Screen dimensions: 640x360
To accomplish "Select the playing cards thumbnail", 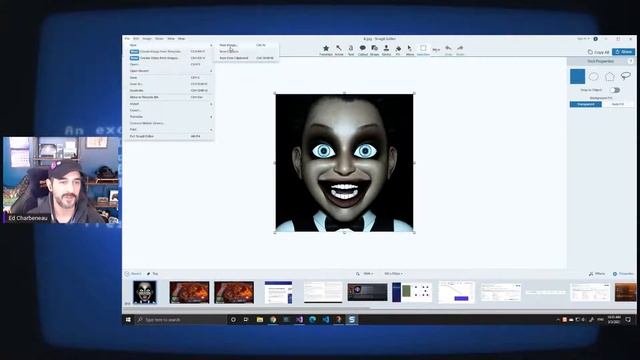I will (x=412, y=292).
